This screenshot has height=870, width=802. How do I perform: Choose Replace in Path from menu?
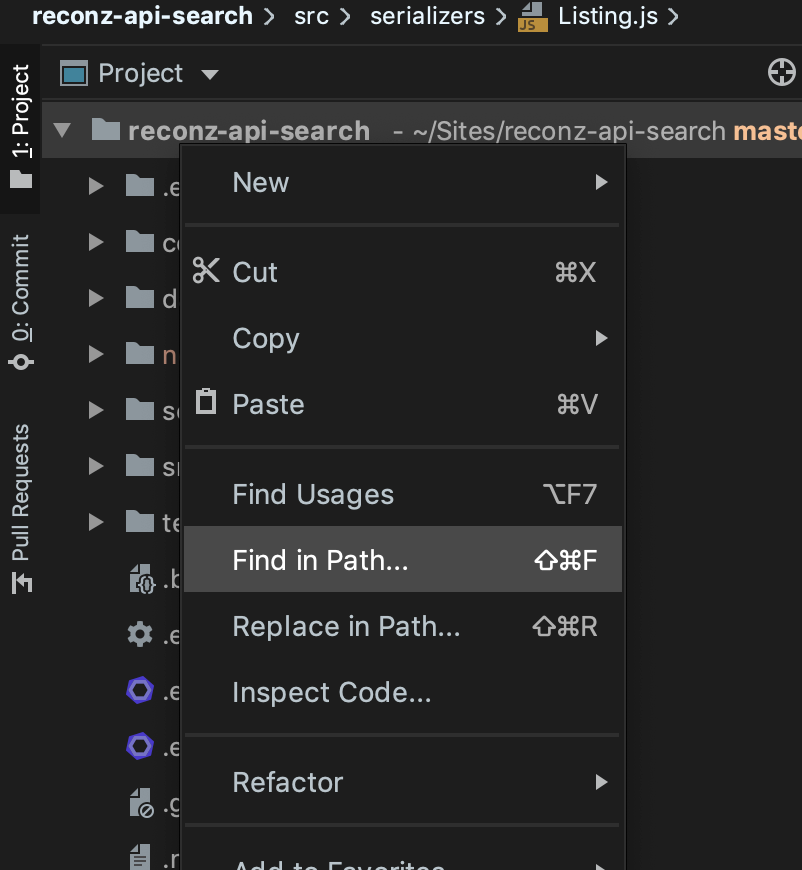click(400, 627)
